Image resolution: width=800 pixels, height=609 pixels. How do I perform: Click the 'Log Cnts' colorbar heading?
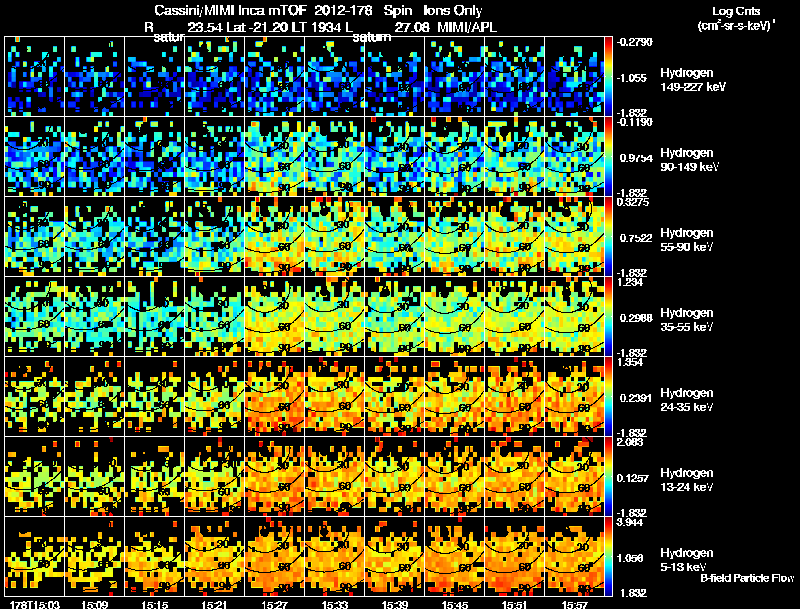(736, 11)
